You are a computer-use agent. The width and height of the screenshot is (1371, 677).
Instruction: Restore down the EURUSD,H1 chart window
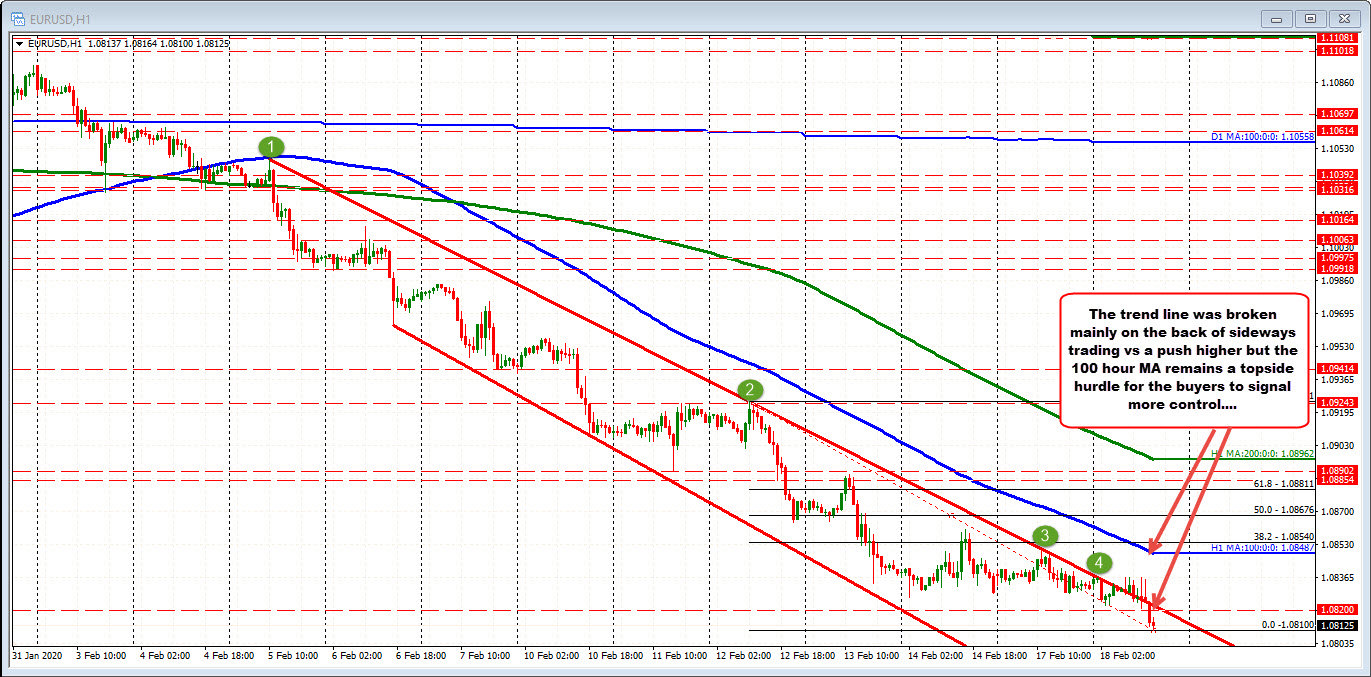(1311, 17)
